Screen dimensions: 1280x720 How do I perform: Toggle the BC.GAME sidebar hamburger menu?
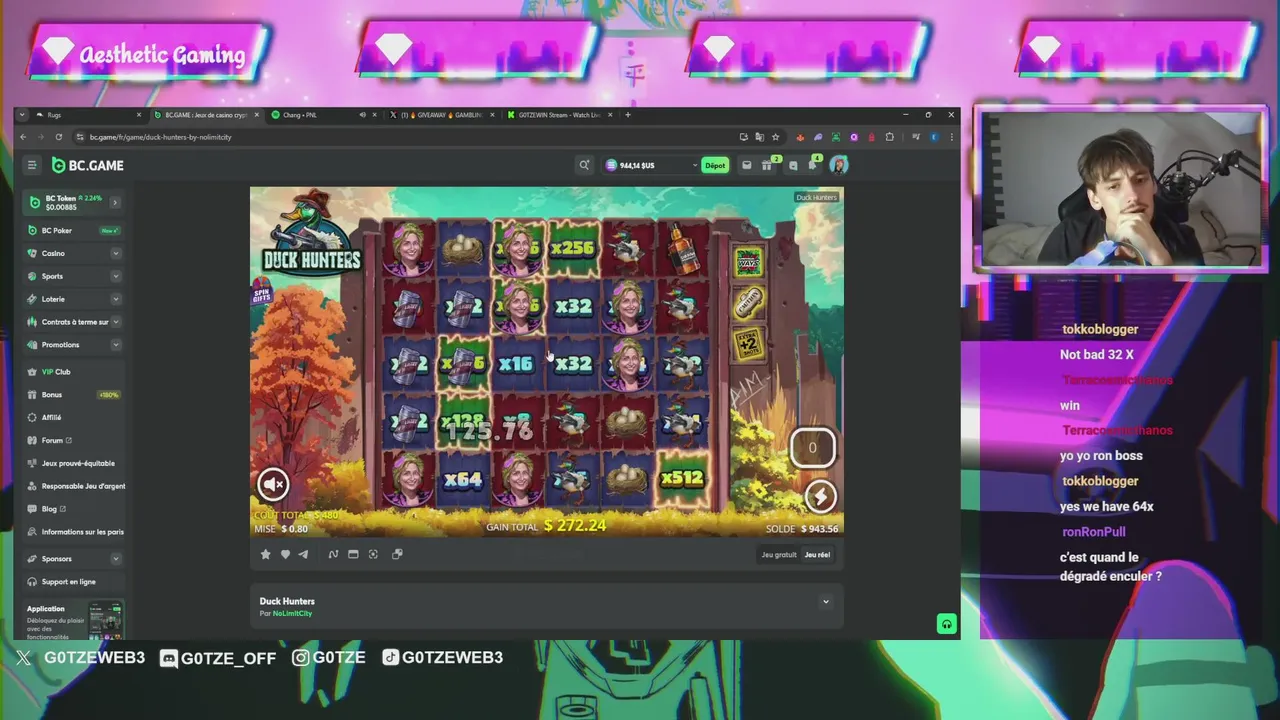[x=32, y=165]
